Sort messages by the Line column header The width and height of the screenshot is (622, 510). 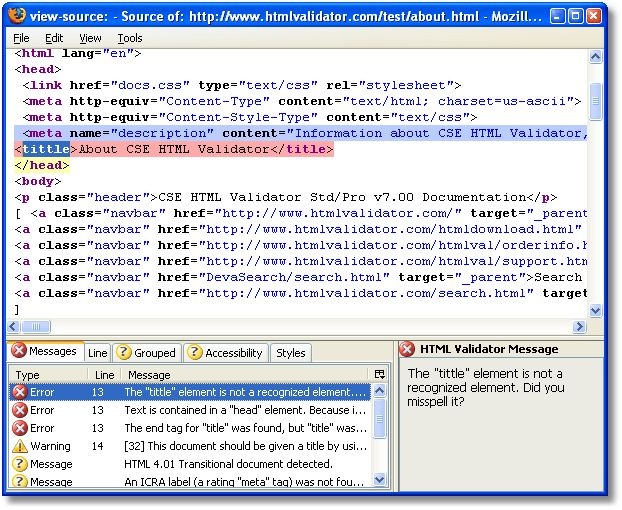(x=103, y=375)
